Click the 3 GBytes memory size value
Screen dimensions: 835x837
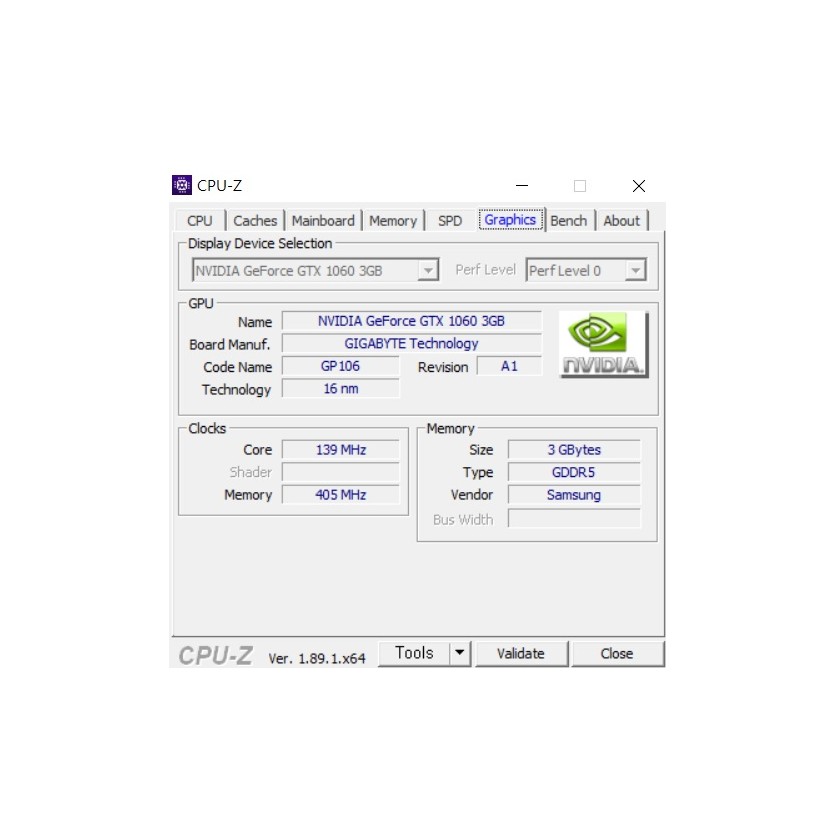[x=574, y=450]
